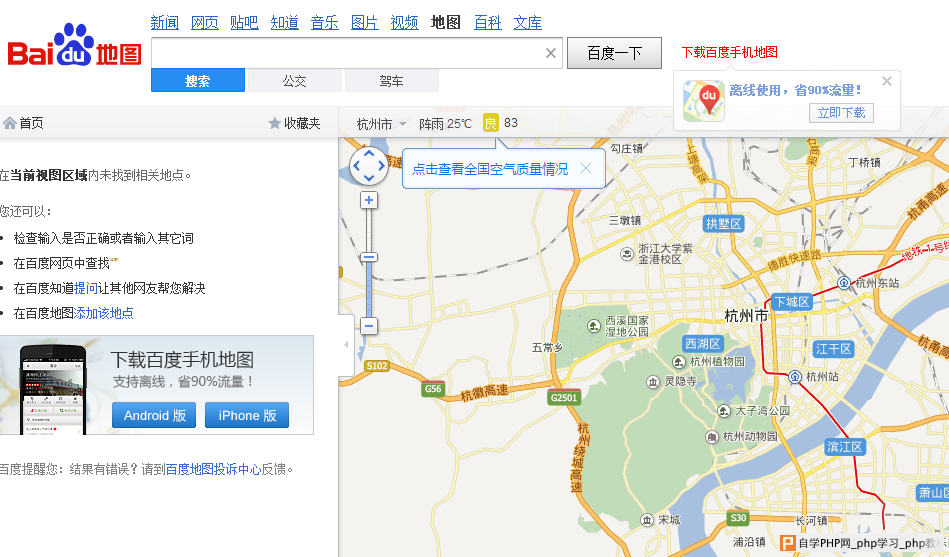Viewport: 949px width, 557px height.
Task: Click the 宋城 attraction marker
Action: [647, 520]
